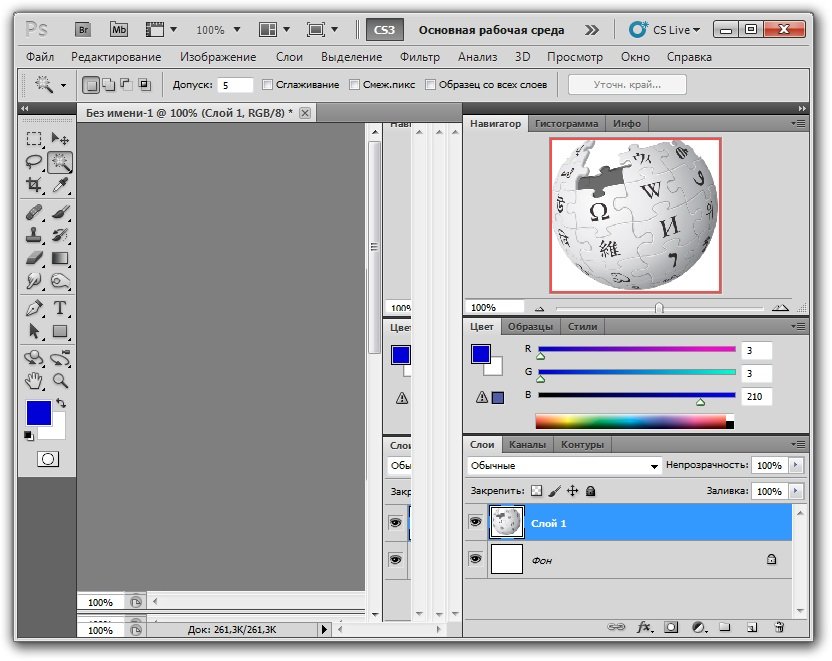Screen dimensions: 832x661
Task: Click the Основная рабочая среда workspace button
Action: (x=491, y=30)
